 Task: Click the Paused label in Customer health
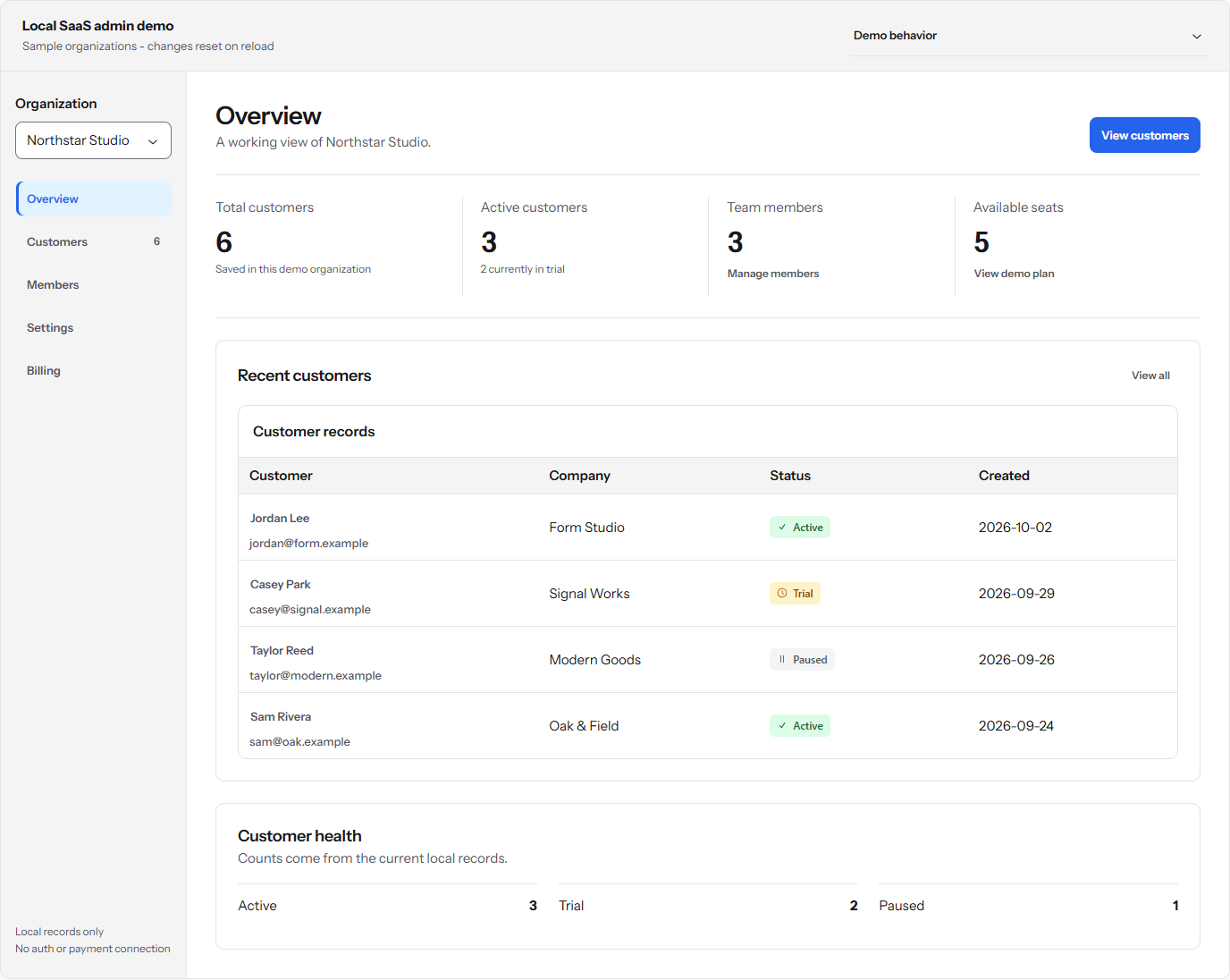pos(901,906)
